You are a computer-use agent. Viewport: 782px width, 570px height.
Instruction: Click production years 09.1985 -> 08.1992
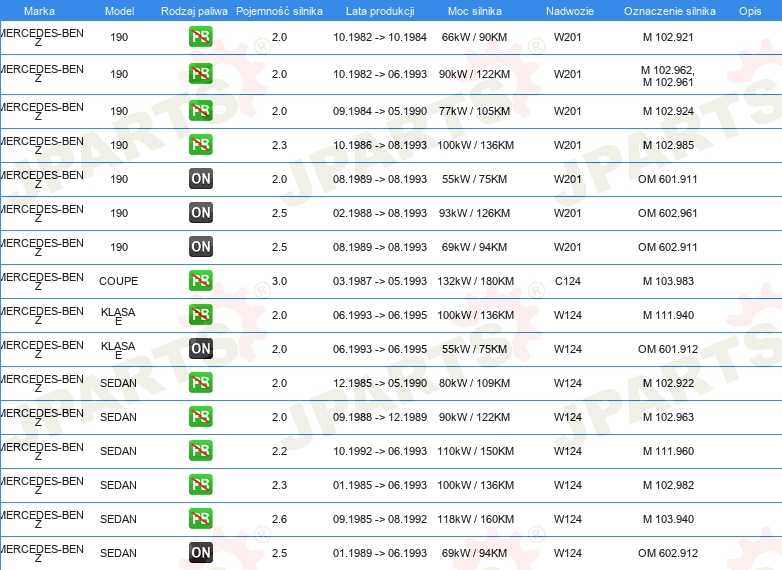point(380,519)
